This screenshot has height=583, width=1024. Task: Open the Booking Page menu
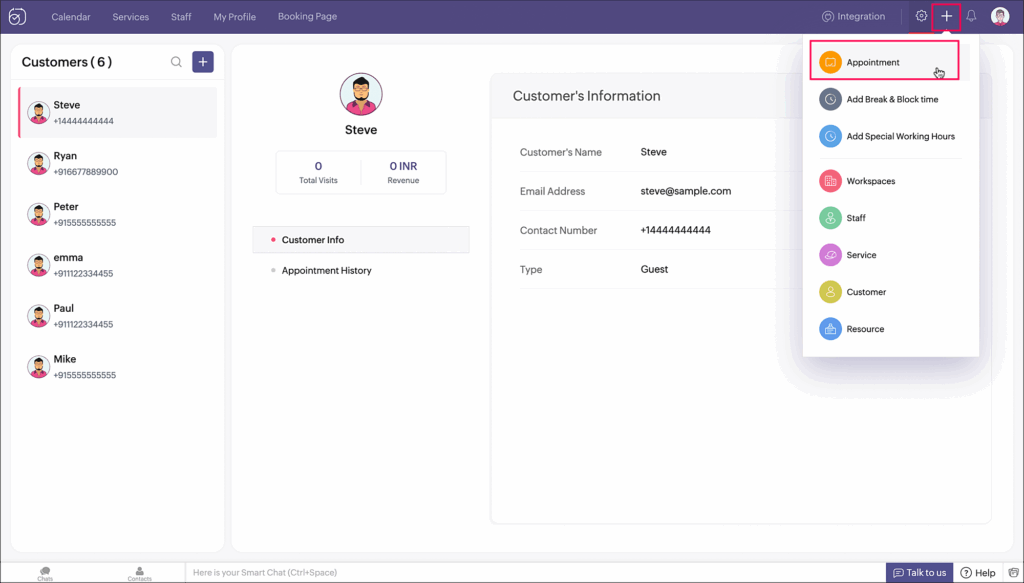coord(308,16)
